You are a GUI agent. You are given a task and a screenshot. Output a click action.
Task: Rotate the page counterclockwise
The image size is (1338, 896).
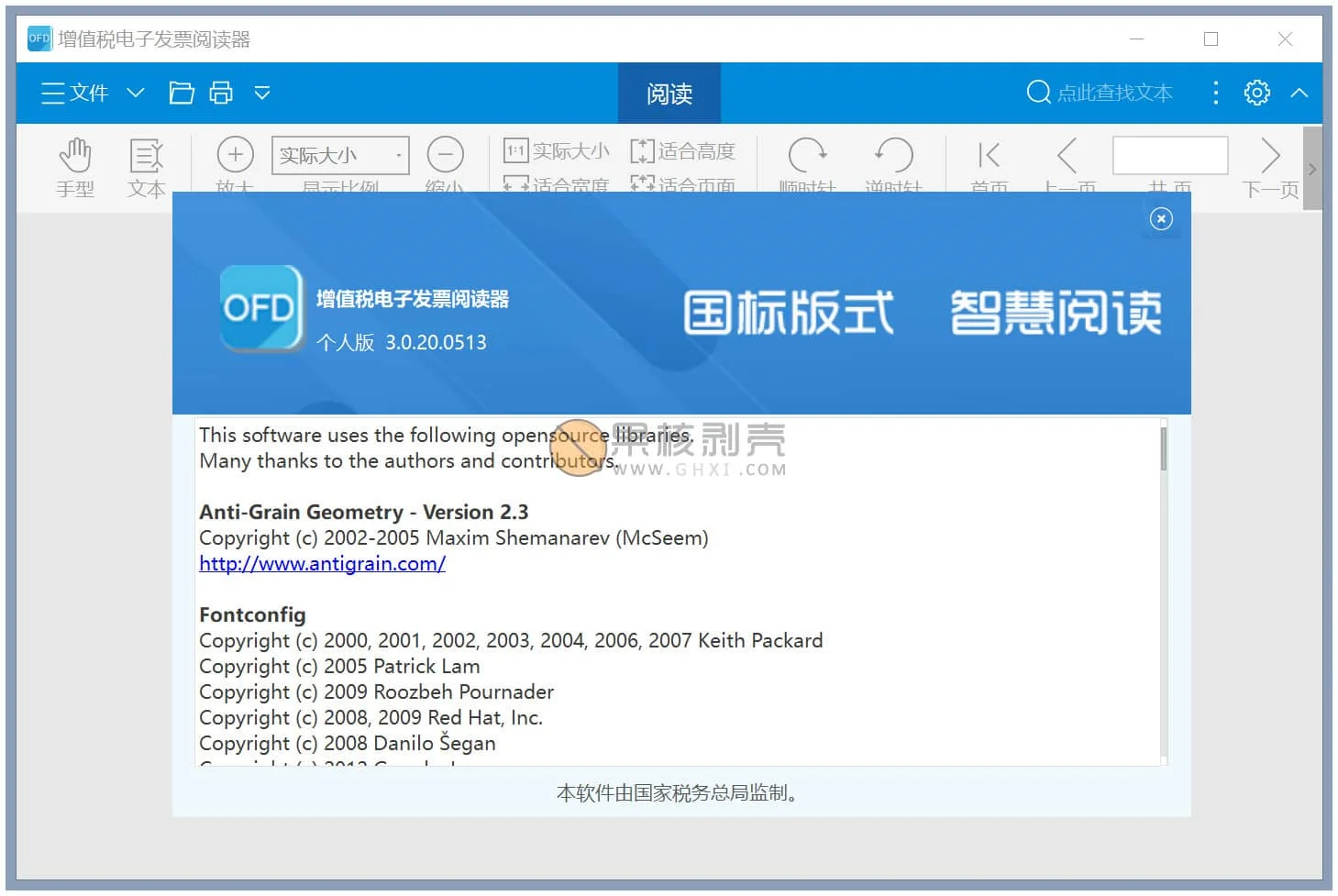893,155
